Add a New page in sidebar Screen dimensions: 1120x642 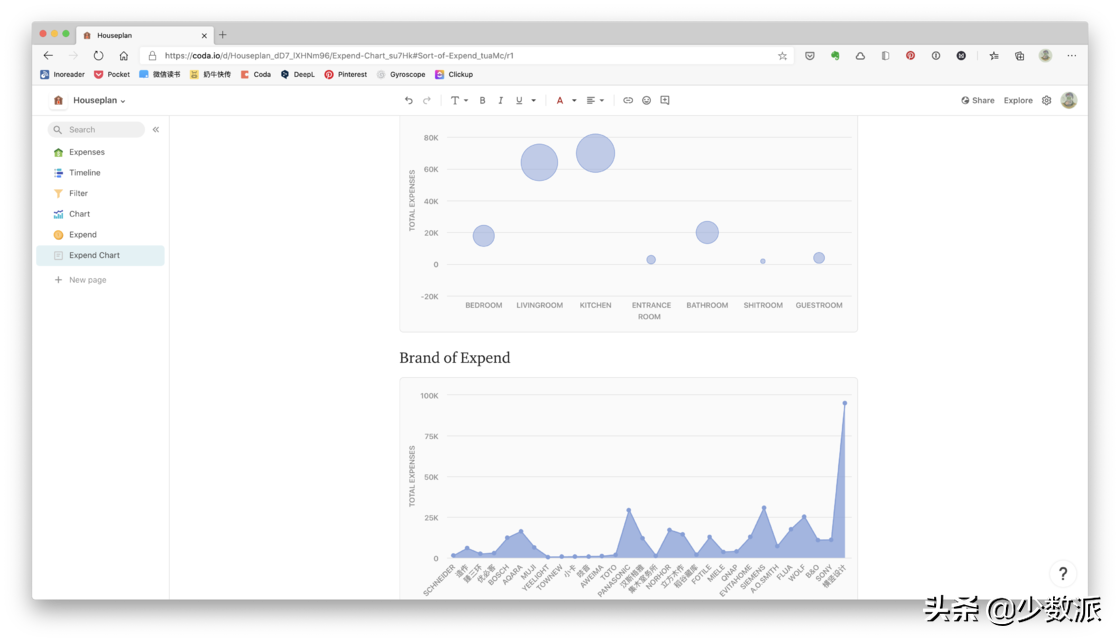point(80,280)
